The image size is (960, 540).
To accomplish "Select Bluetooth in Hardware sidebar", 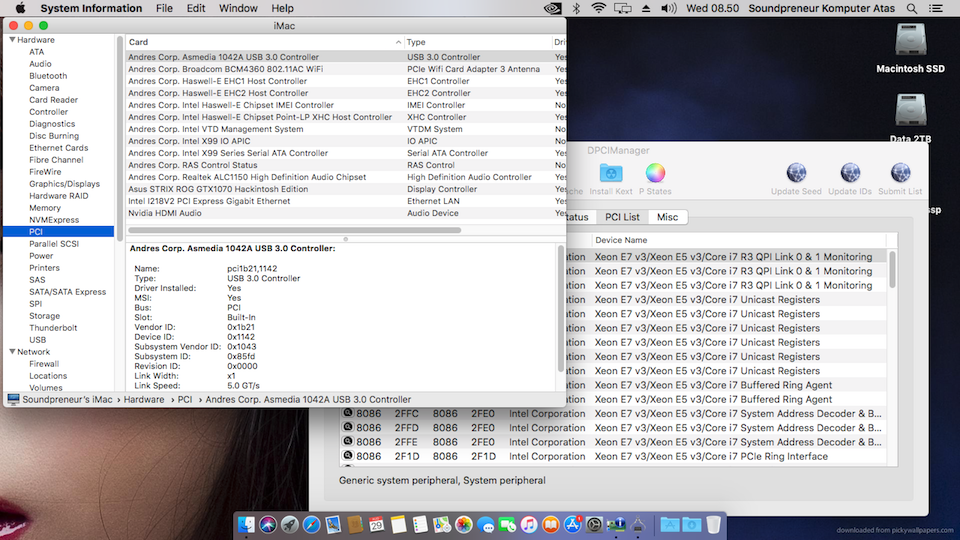I will pos(48,76).
